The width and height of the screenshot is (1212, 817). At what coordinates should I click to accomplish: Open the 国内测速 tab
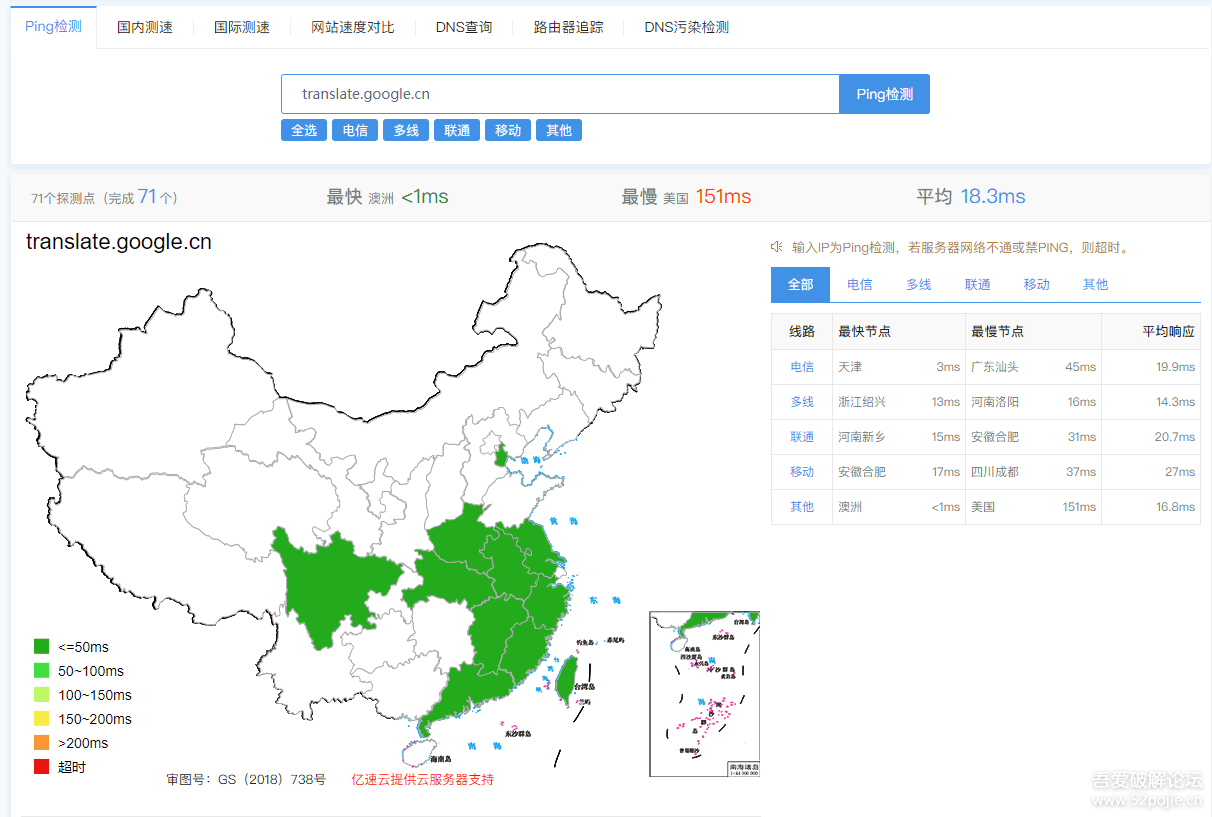tap(145, 27)
